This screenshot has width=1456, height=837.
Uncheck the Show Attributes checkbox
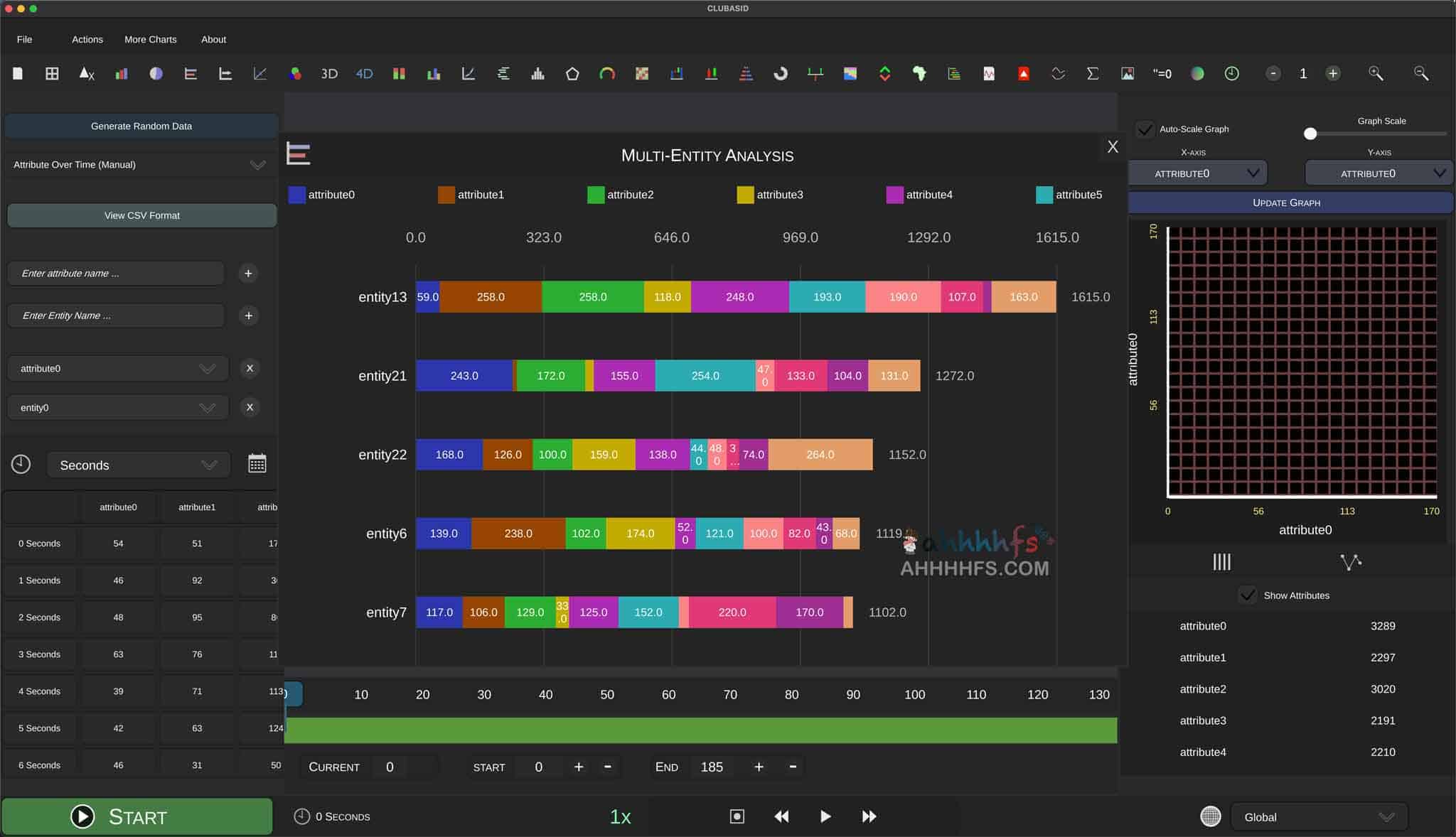point(1247,595)
